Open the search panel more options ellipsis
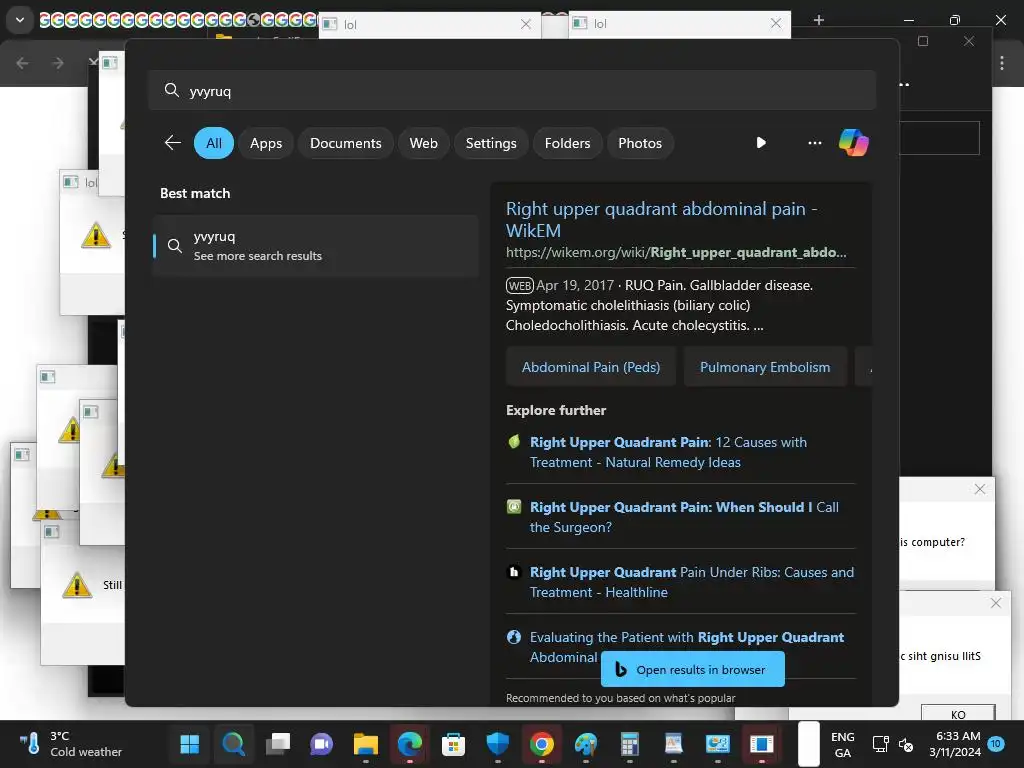 pos(814,143)
